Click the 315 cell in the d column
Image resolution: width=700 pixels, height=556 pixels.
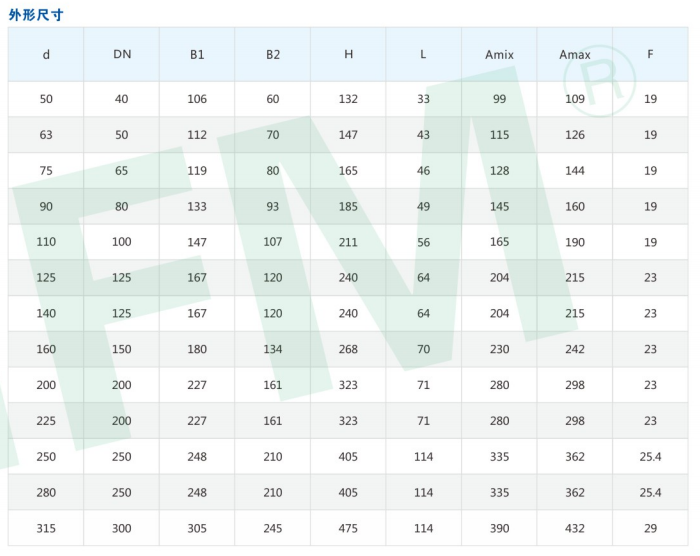pos(46,528)
